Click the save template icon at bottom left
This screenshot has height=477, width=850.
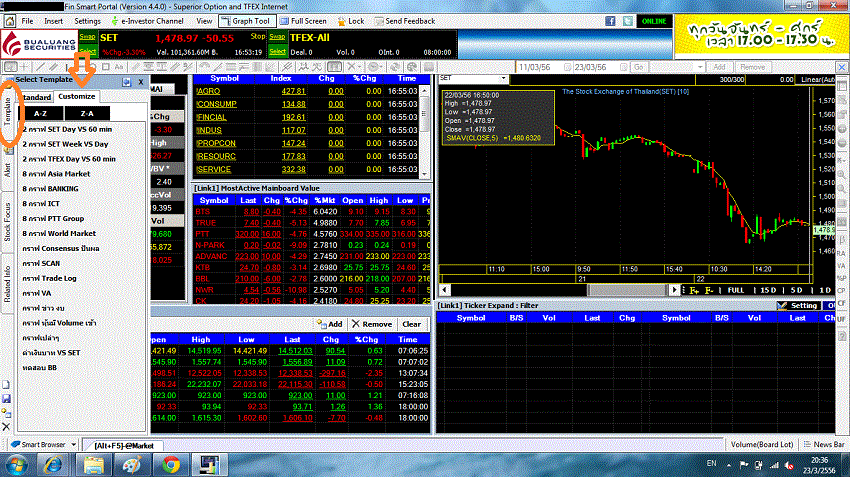[x=7, y=399]
